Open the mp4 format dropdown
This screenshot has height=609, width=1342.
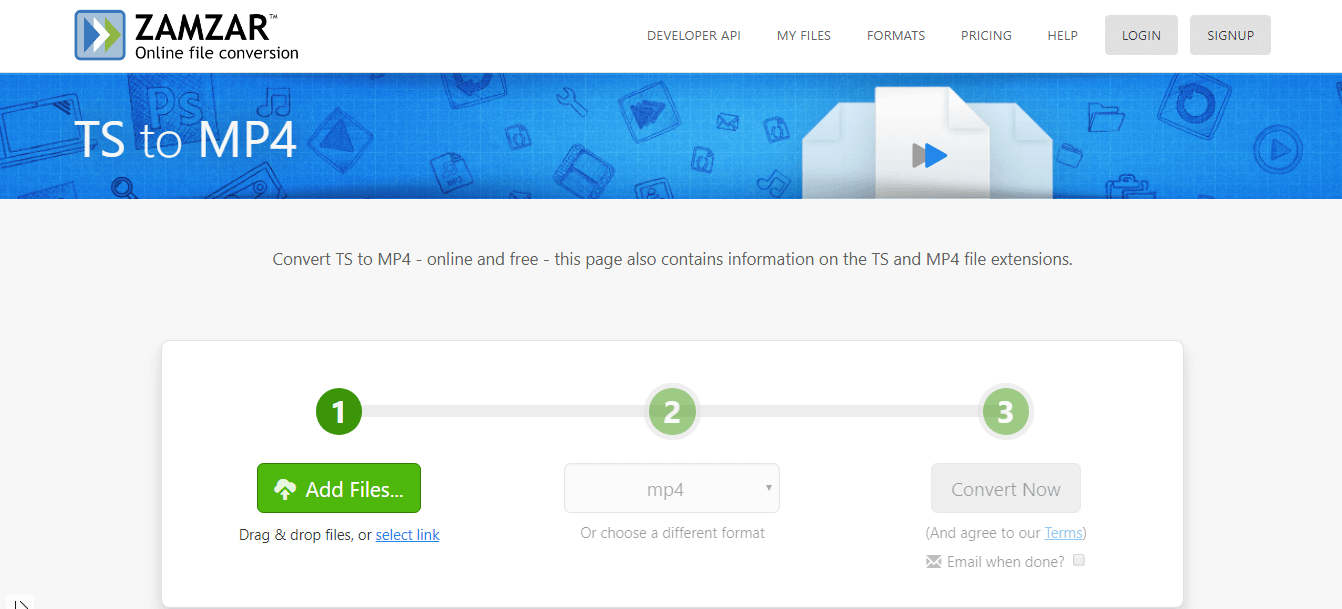(671, 489)
